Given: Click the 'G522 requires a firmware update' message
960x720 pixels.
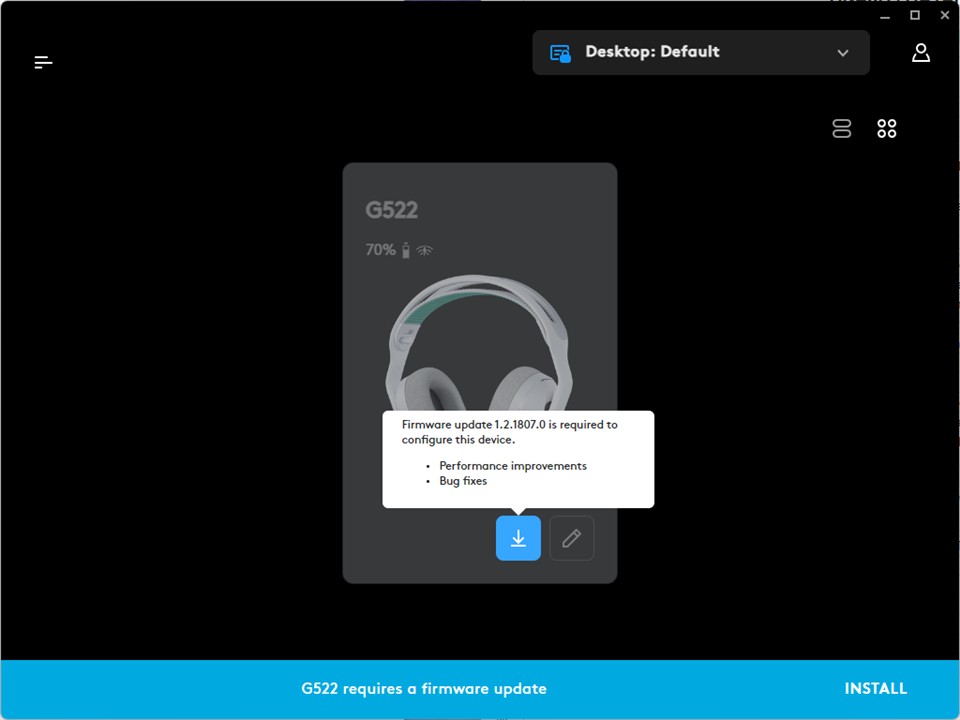Looking at the screenshot, I should (x=424, y=689).
